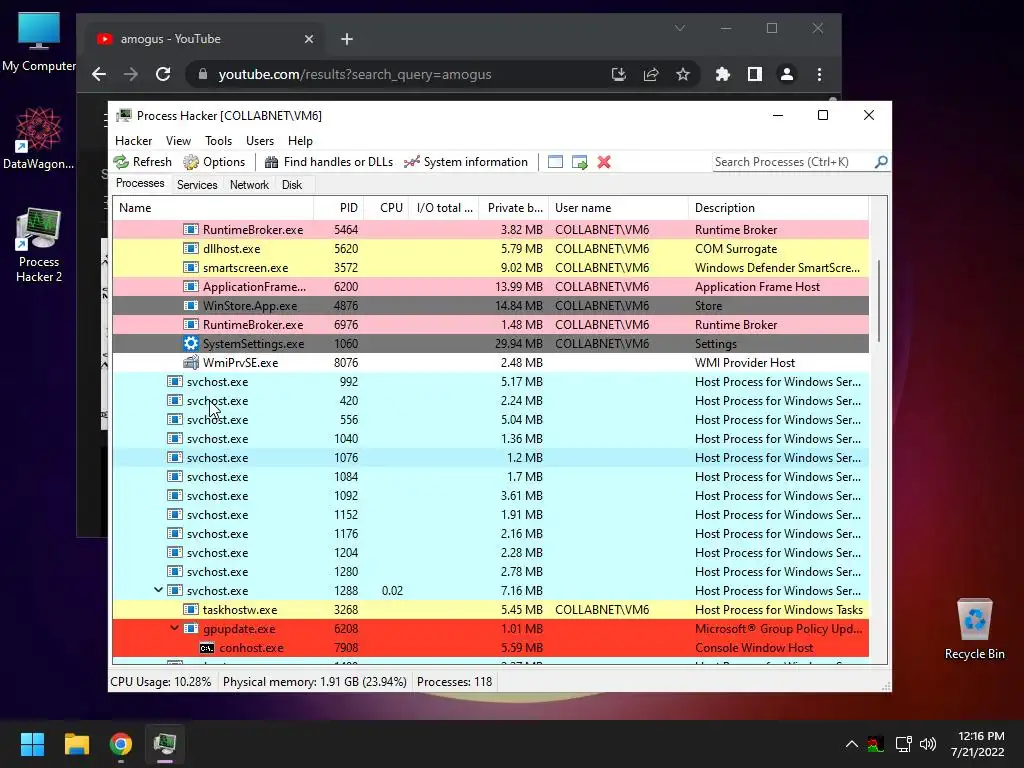The height and width of the screenshot is (768, 1024).
Task: Click Physical memory status entry
Action: (x=315, y=682)
